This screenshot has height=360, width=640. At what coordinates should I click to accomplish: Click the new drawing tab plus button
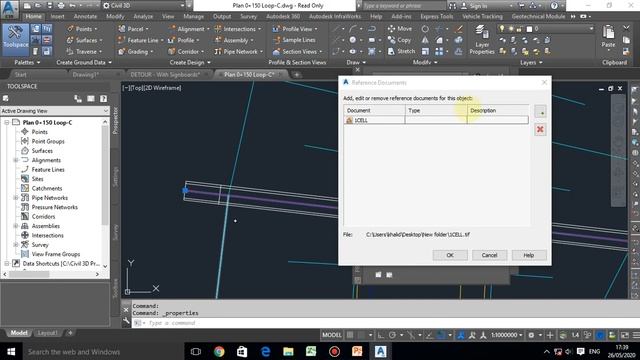click(297, 75)
